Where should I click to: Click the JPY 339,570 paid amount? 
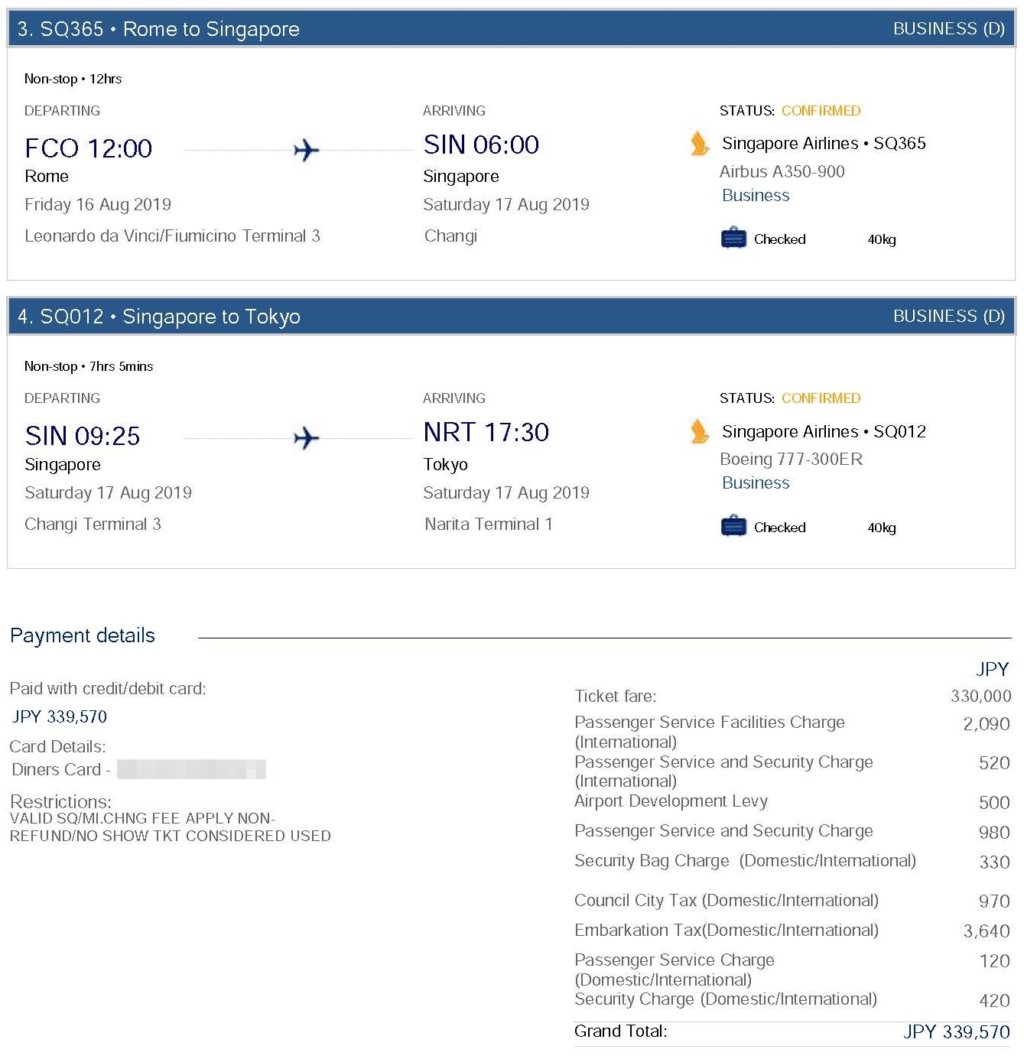pyautogui.click(x=59, y=717)
